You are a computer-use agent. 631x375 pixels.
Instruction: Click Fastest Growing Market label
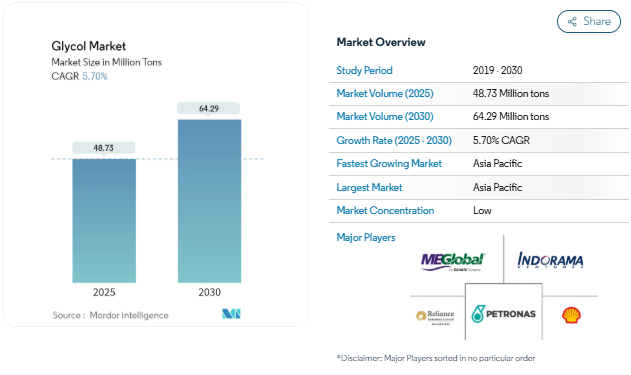pos(389,163)
